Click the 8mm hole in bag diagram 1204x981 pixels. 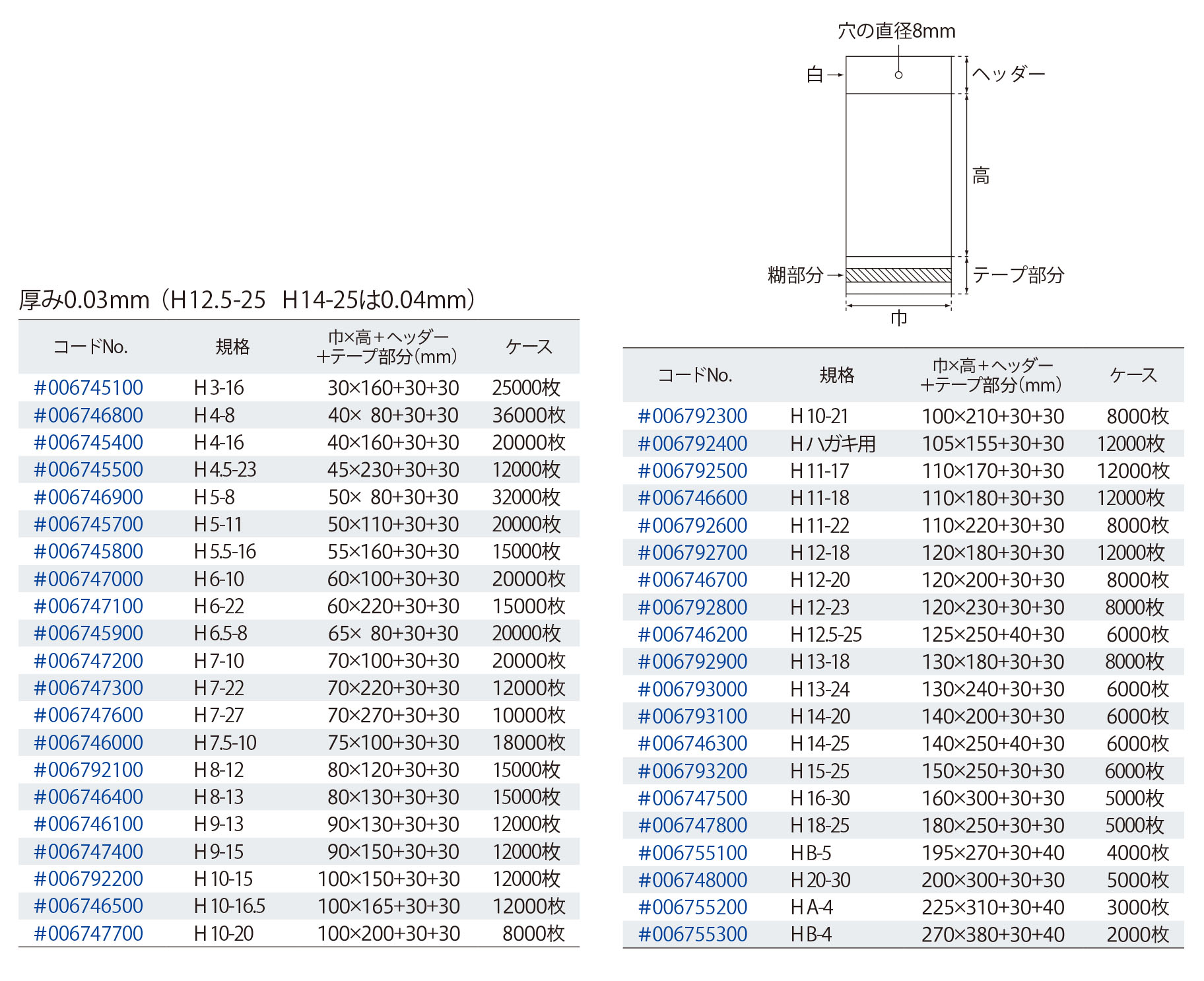coord(898,75)
